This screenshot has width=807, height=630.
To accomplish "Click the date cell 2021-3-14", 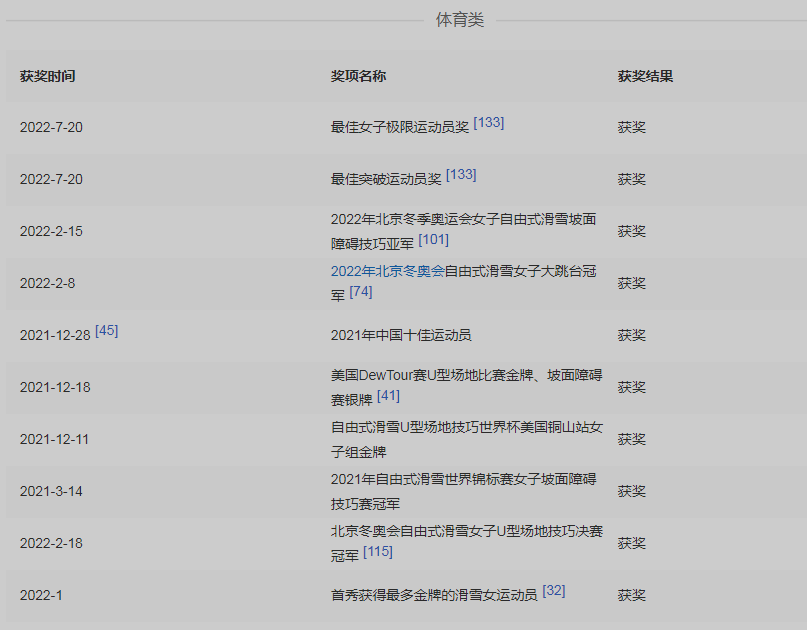I will click(x=51, y=491).
